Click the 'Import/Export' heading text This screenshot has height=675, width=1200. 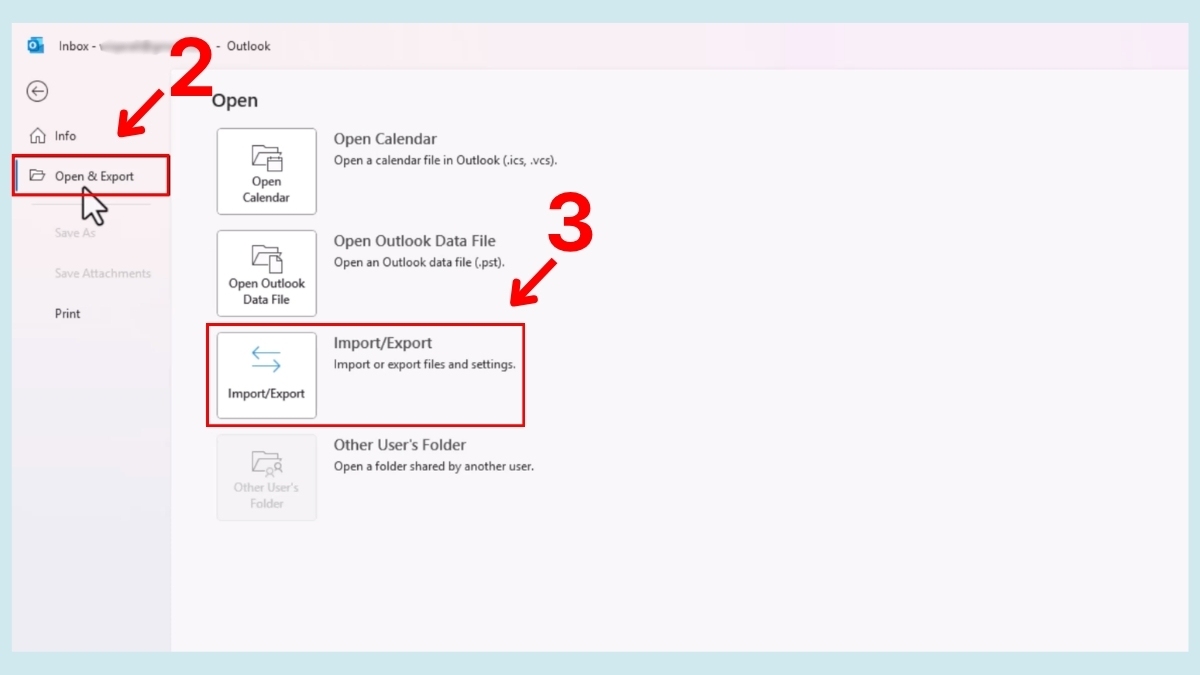pos(383,343)
